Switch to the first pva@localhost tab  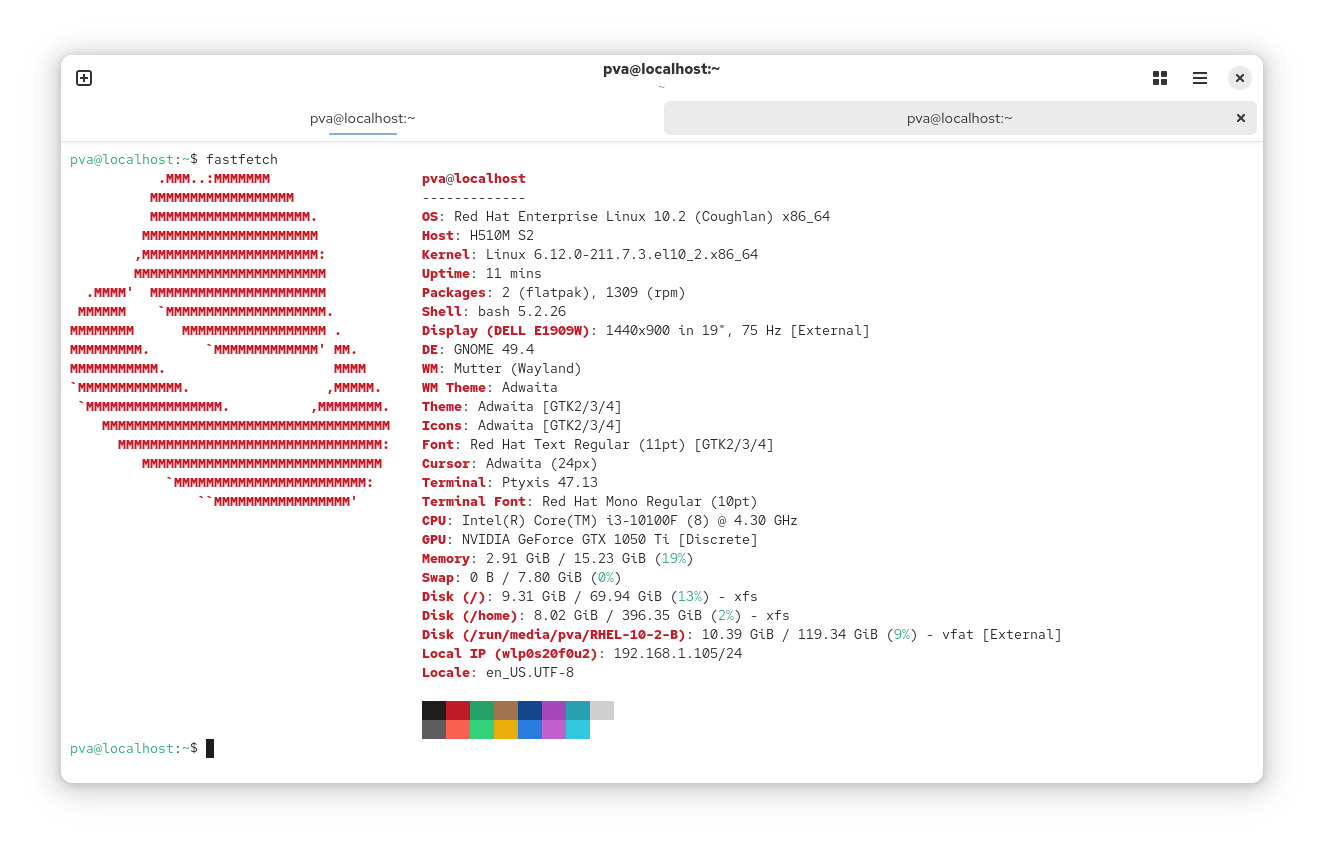[x=362, y=118]
